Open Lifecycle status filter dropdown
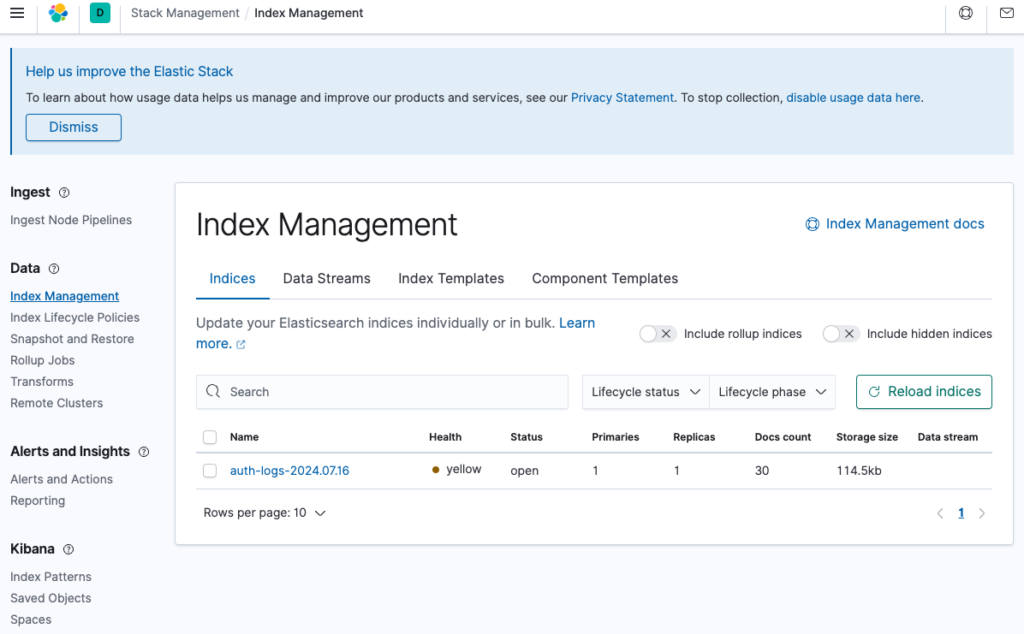Image resolution: width=1024 pixels, height=634 pixels. 645,392
